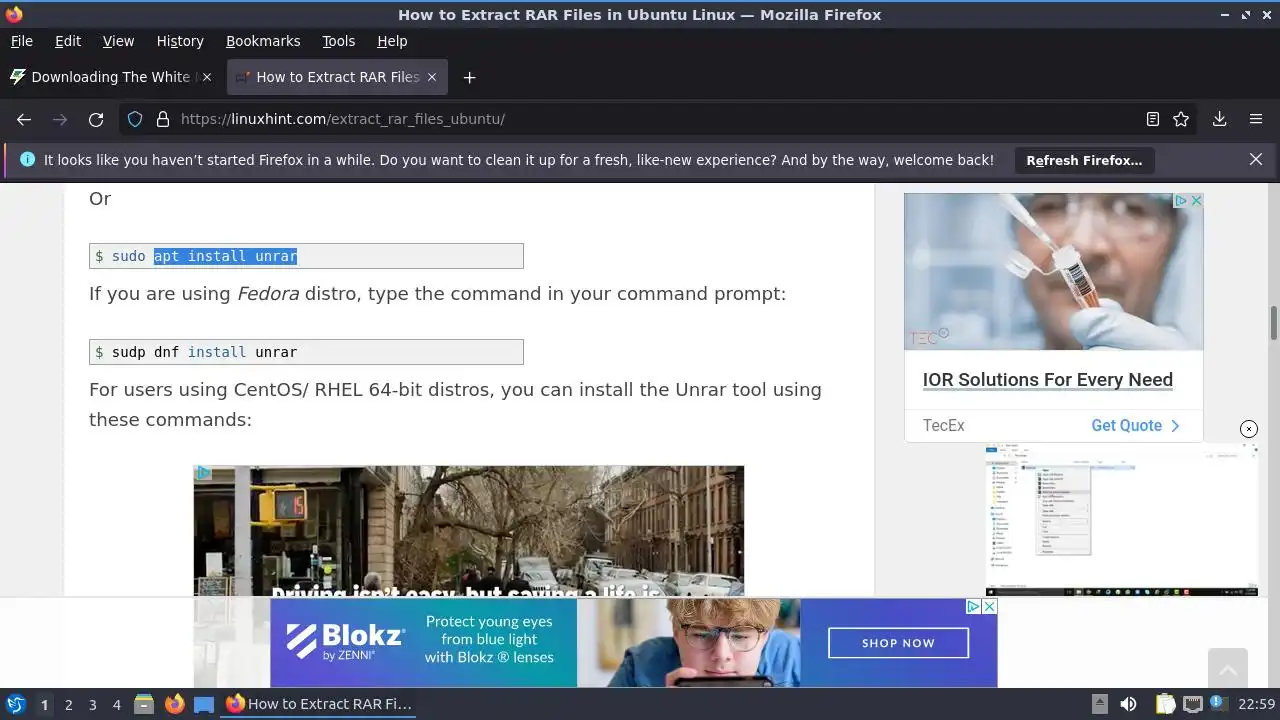Switch to 'Downloading The White' tab
The height and width of the screenshot is (720, 1280).
pyautogui.click(x=113, y=77)
